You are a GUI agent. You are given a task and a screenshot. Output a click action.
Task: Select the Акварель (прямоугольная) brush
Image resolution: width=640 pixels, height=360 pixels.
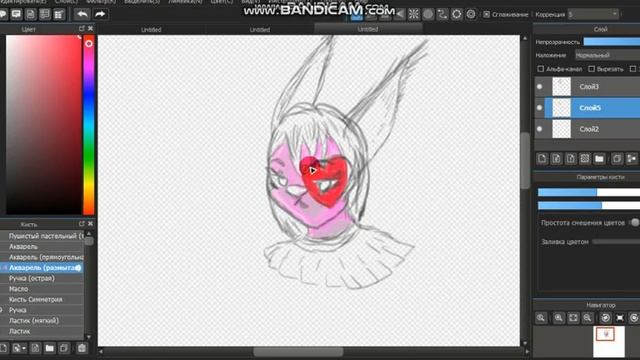[x=42, y=257]
